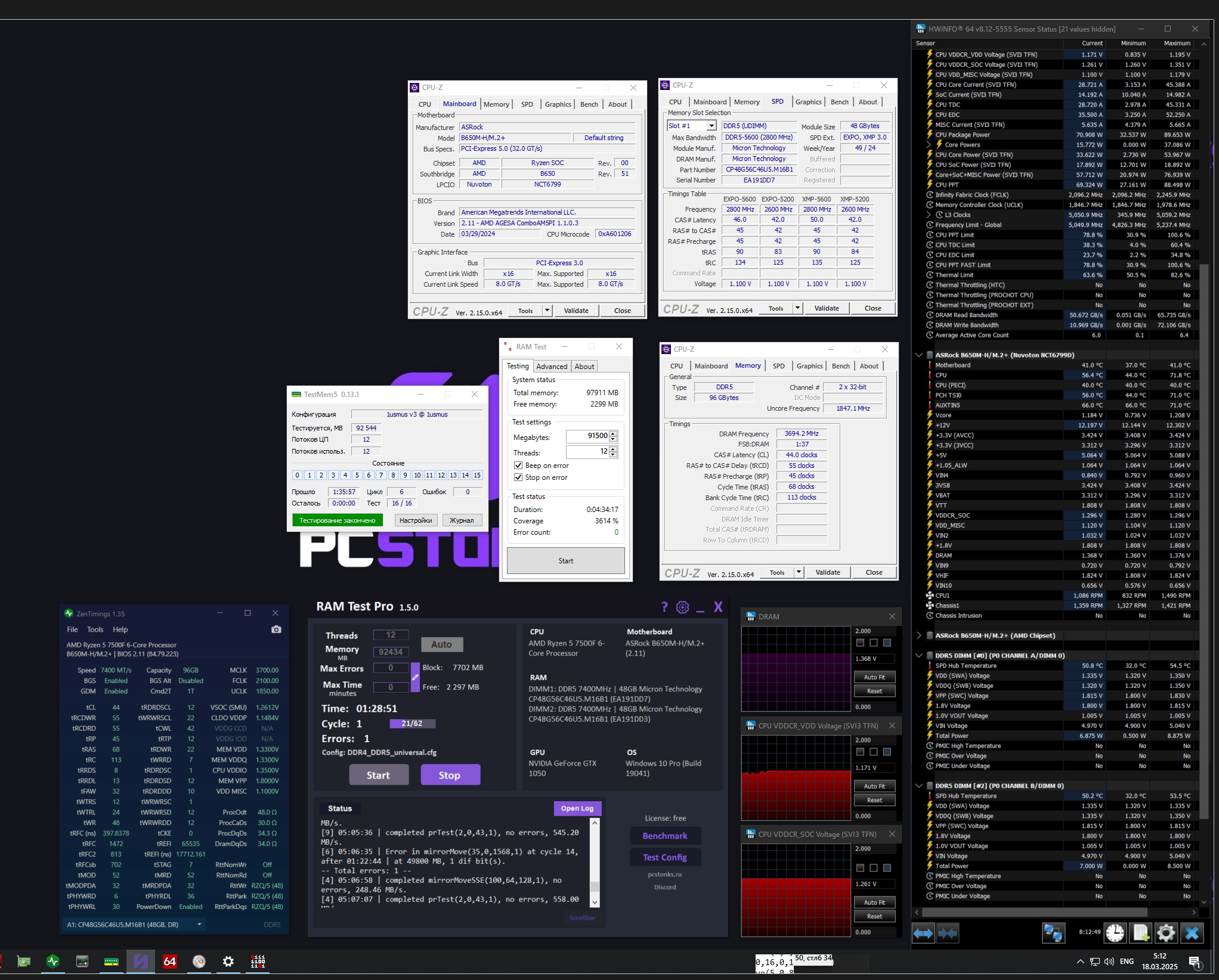Viewport: 1219px width, 980px height.
Task: Click the HWiNFO reset clock icon
Action: (1115, 933)
